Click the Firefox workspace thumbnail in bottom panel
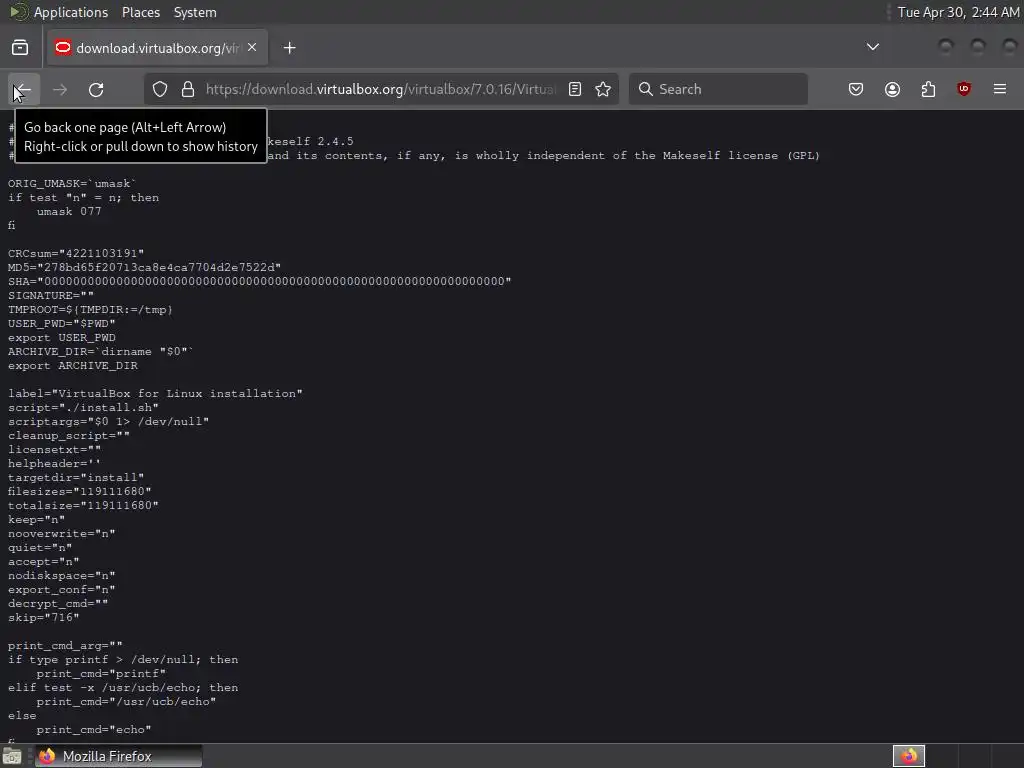Viewport: 1024px width, 768px height. (909, 756)
